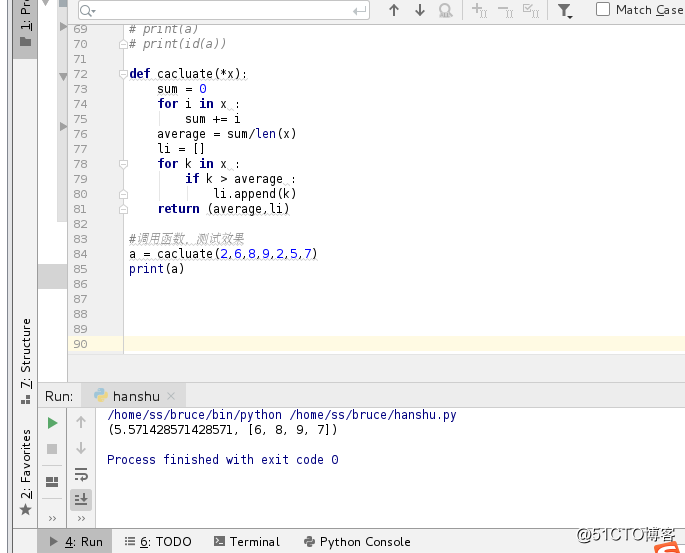Open the Python Console tool window

coord(357,542)
